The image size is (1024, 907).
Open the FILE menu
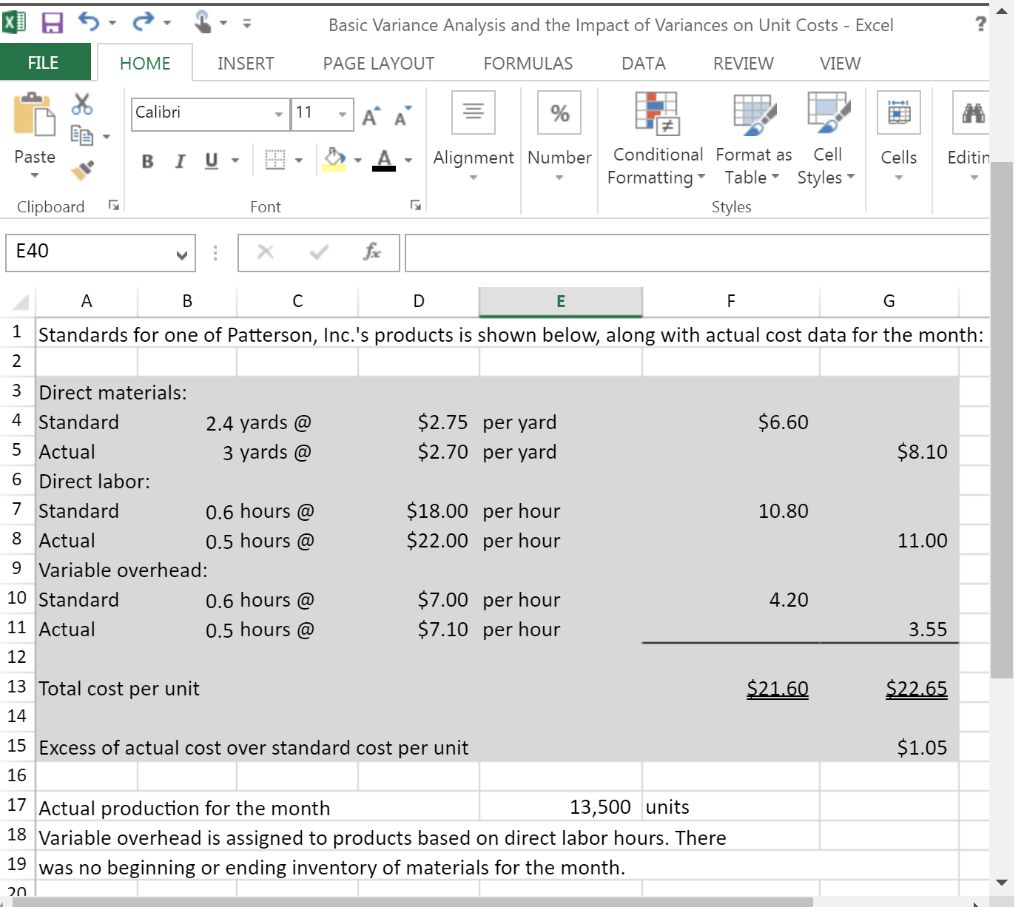pos(45,63)
